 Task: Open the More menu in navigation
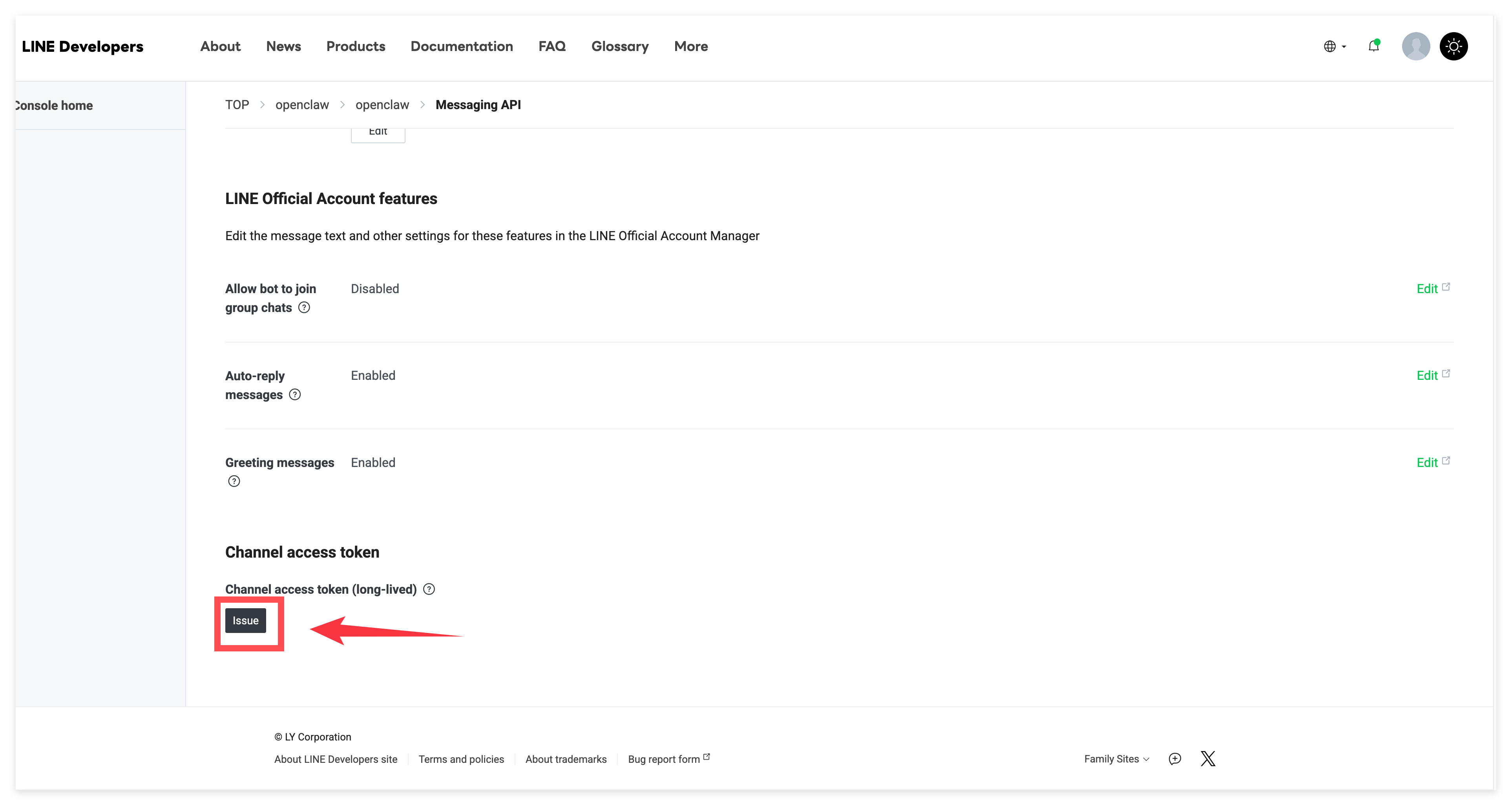(691, 46)
